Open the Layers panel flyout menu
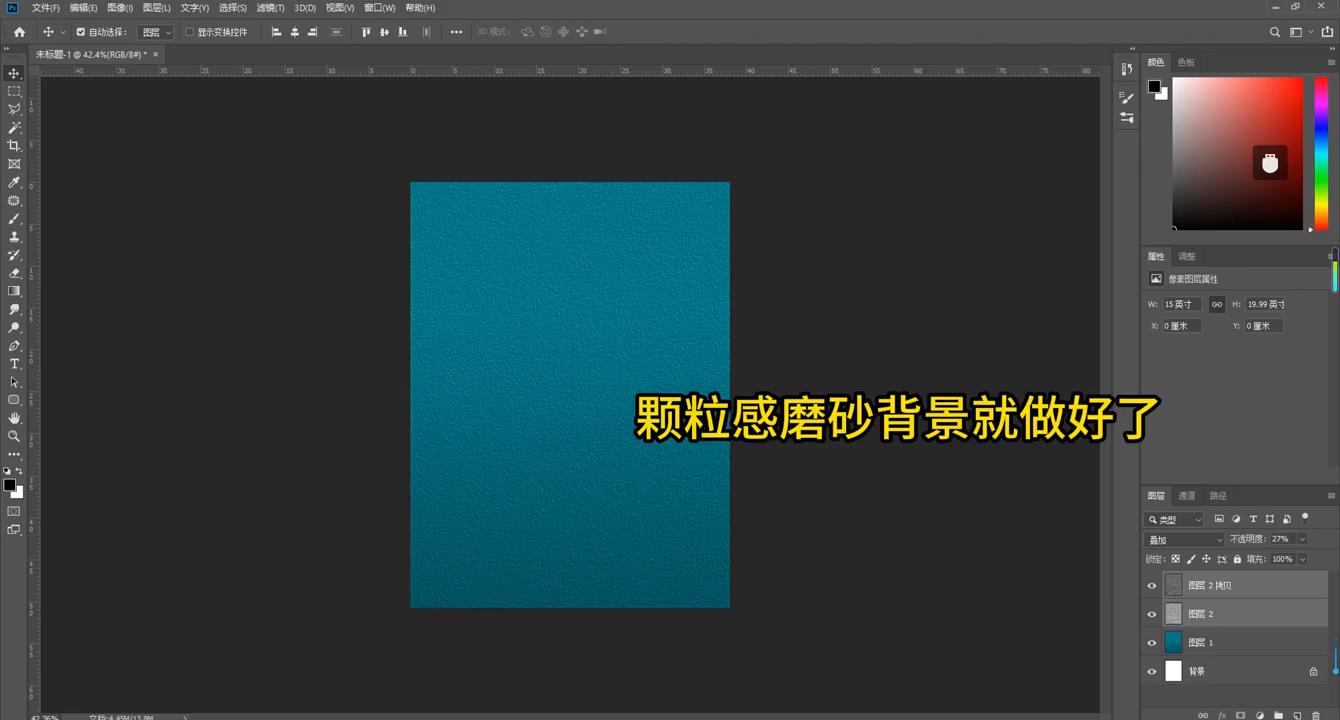The width and height of the screenshot is (1340, 720). [x=1331, y=496]
